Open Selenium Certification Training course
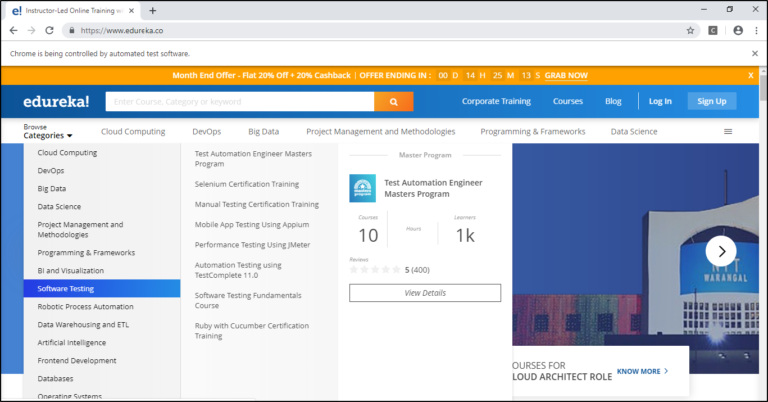768x402 pixels. click(x=246, y=184)
